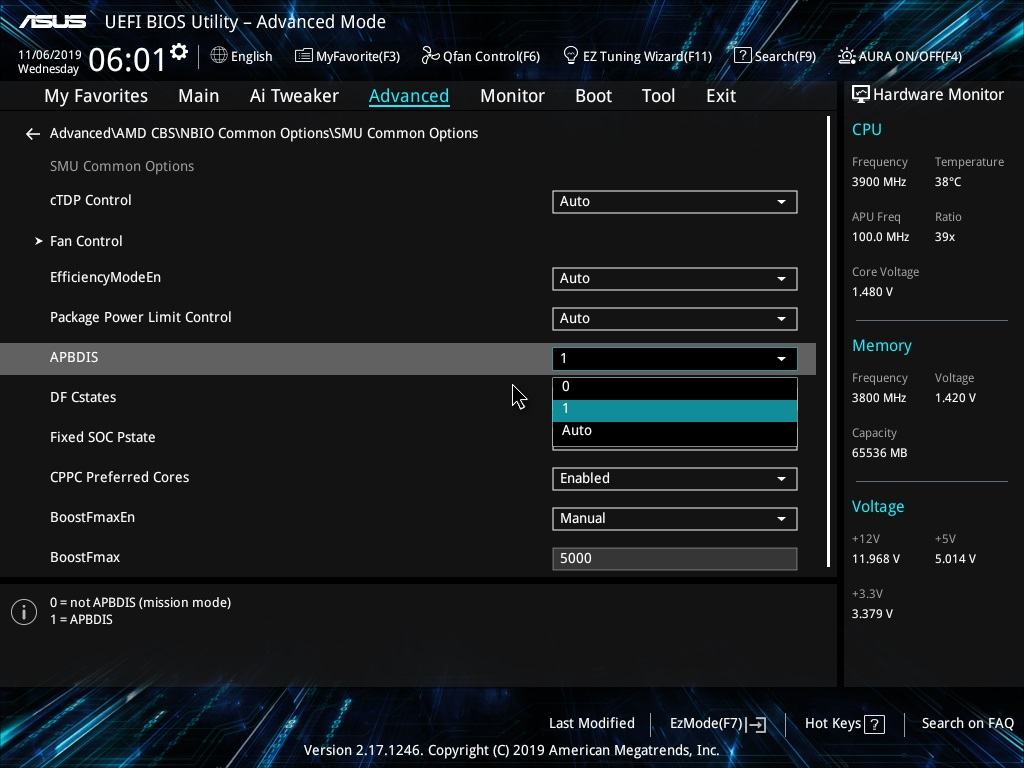Click the Hardware Monitor icon
This screenshot has width=1024, height=768.
(x=861, y=95)
